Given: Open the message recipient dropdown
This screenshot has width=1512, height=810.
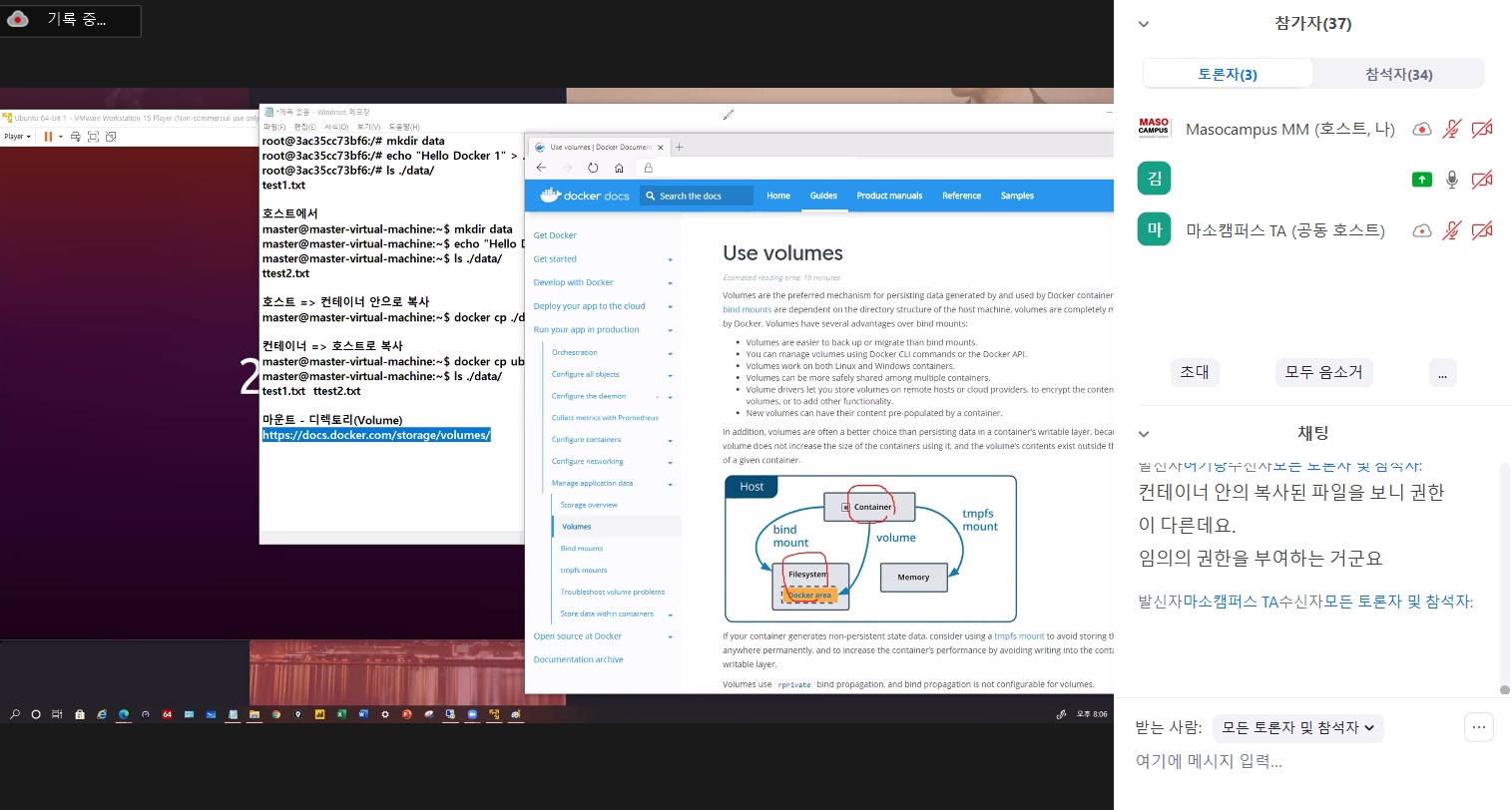Looking at the screenshot, I should point(1297,728).
